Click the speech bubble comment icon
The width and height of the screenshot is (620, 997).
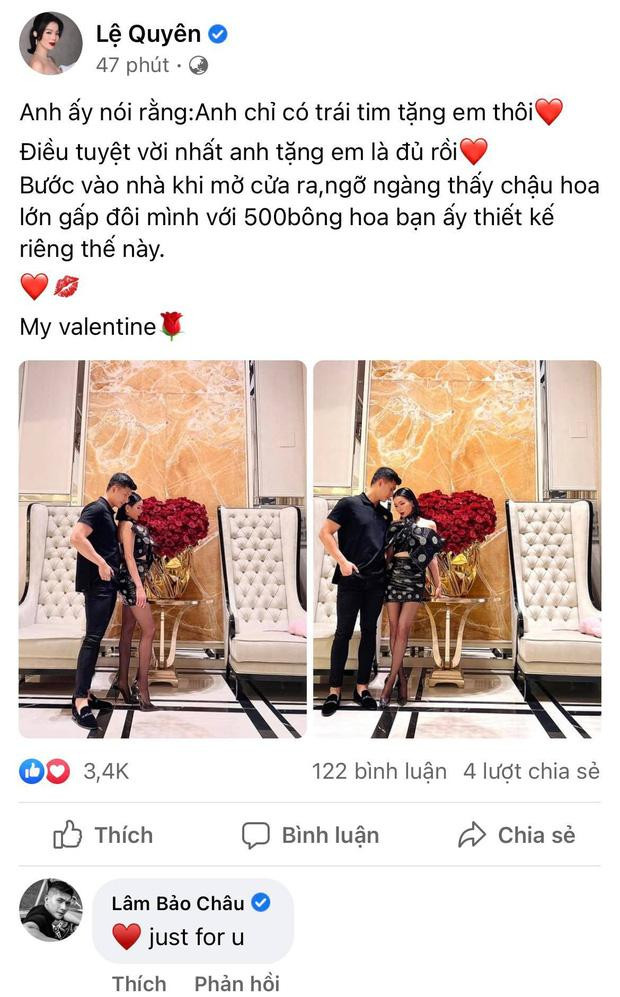click(256, 835)
